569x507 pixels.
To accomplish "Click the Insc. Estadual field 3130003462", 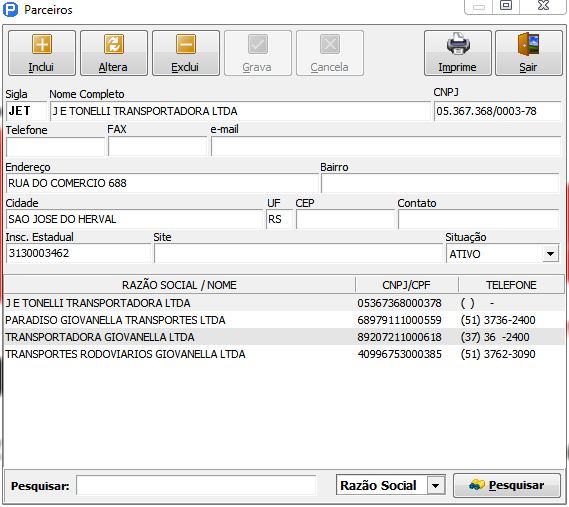I will click(x=78, y=253).
